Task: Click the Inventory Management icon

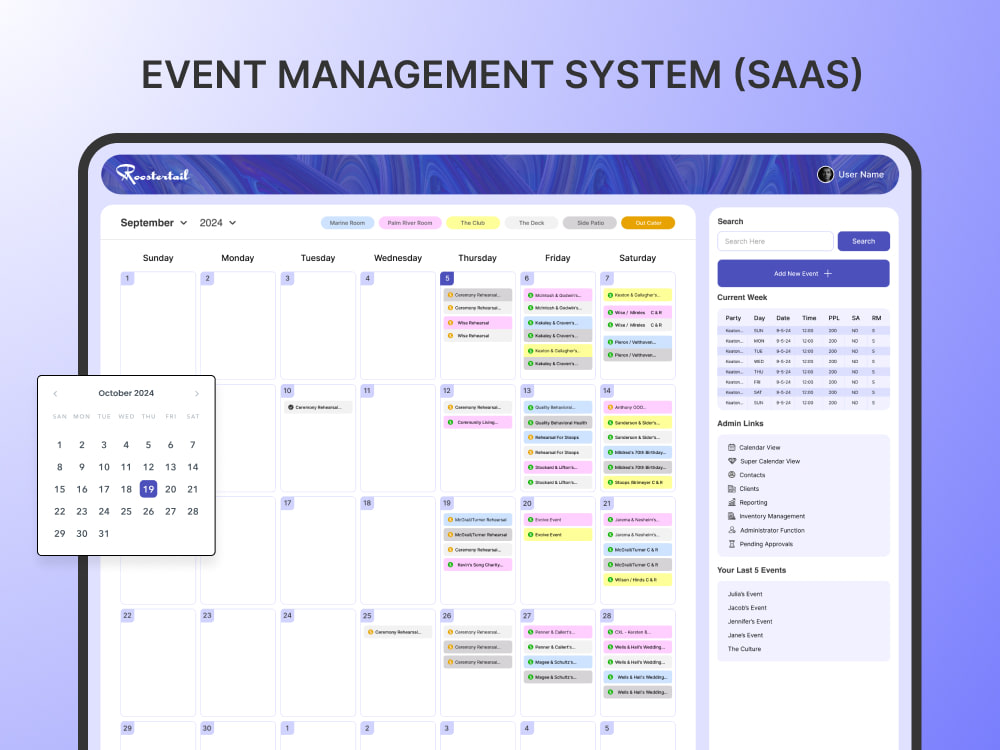Action: point(732,516)
